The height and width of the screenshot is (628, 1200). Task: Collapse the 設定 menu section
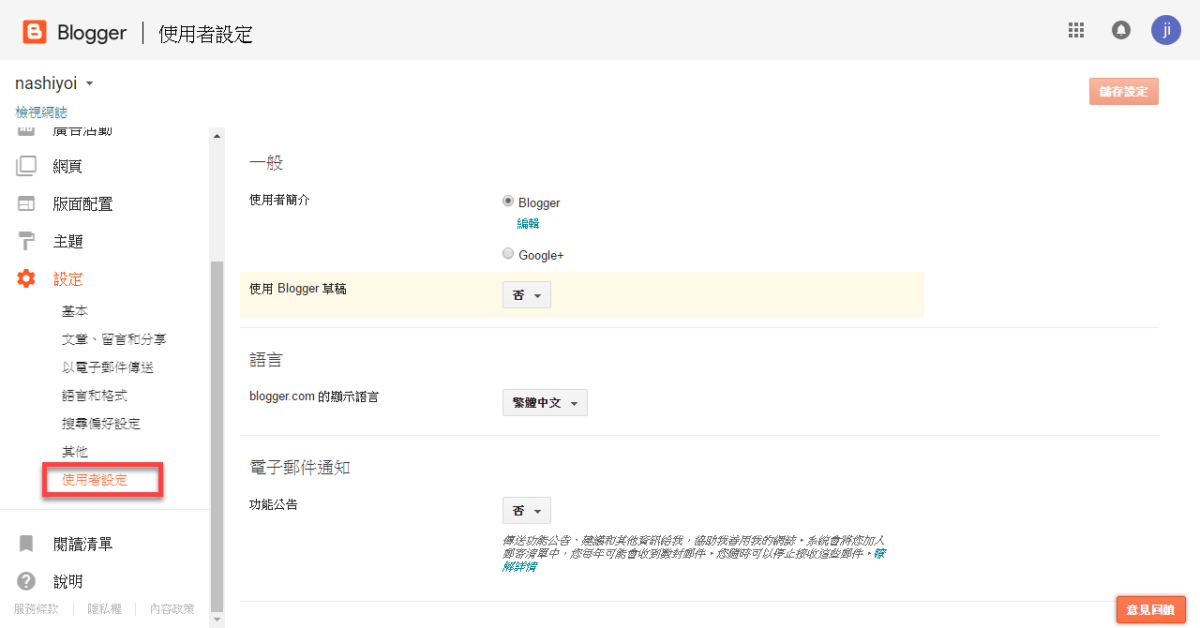pyautogui.click(x=68, y=279)
